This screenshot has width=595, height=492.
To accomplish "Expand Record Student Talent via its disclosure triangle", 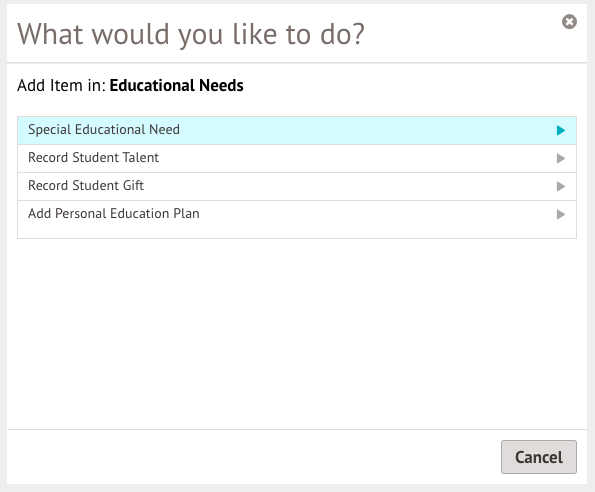I will (x=560, y=158).
